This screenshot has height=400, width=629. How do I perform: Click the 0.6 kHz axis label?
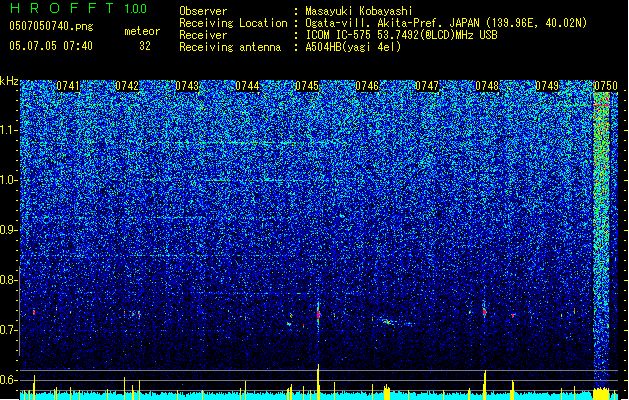9,380
